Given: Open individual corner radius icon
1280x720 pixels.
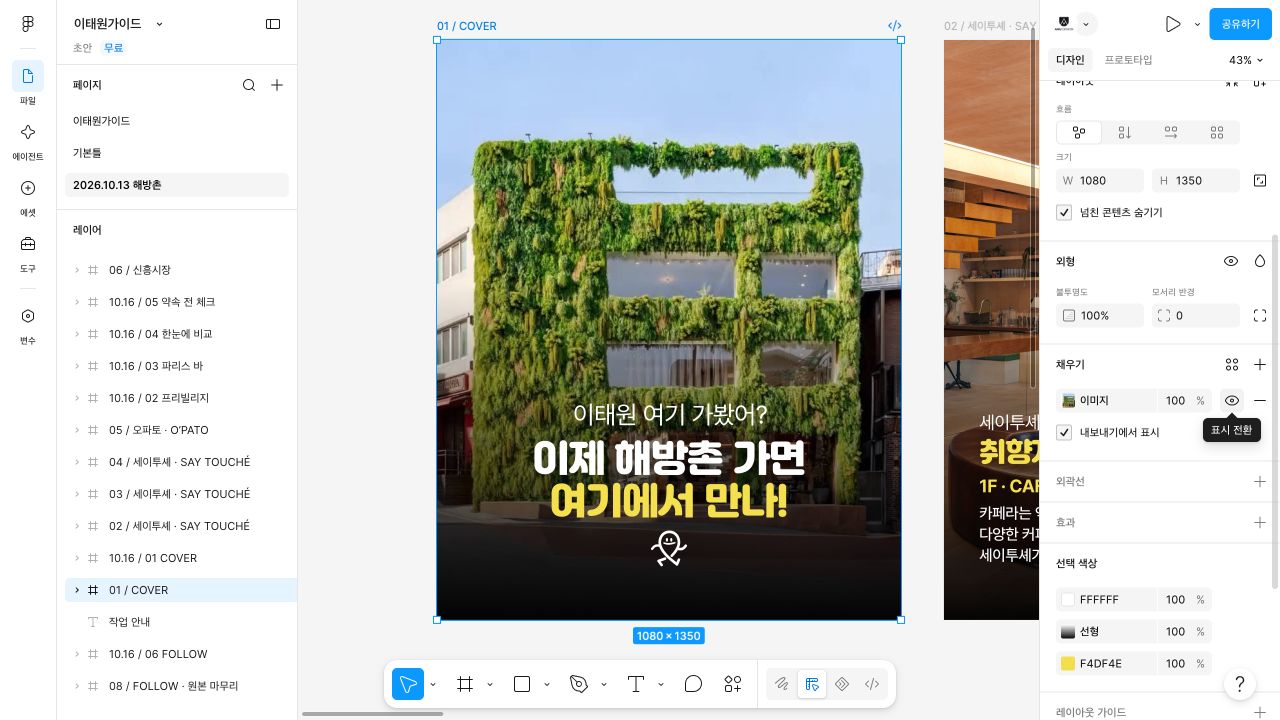Looking at the screenshot, I should pos(1260,315).
